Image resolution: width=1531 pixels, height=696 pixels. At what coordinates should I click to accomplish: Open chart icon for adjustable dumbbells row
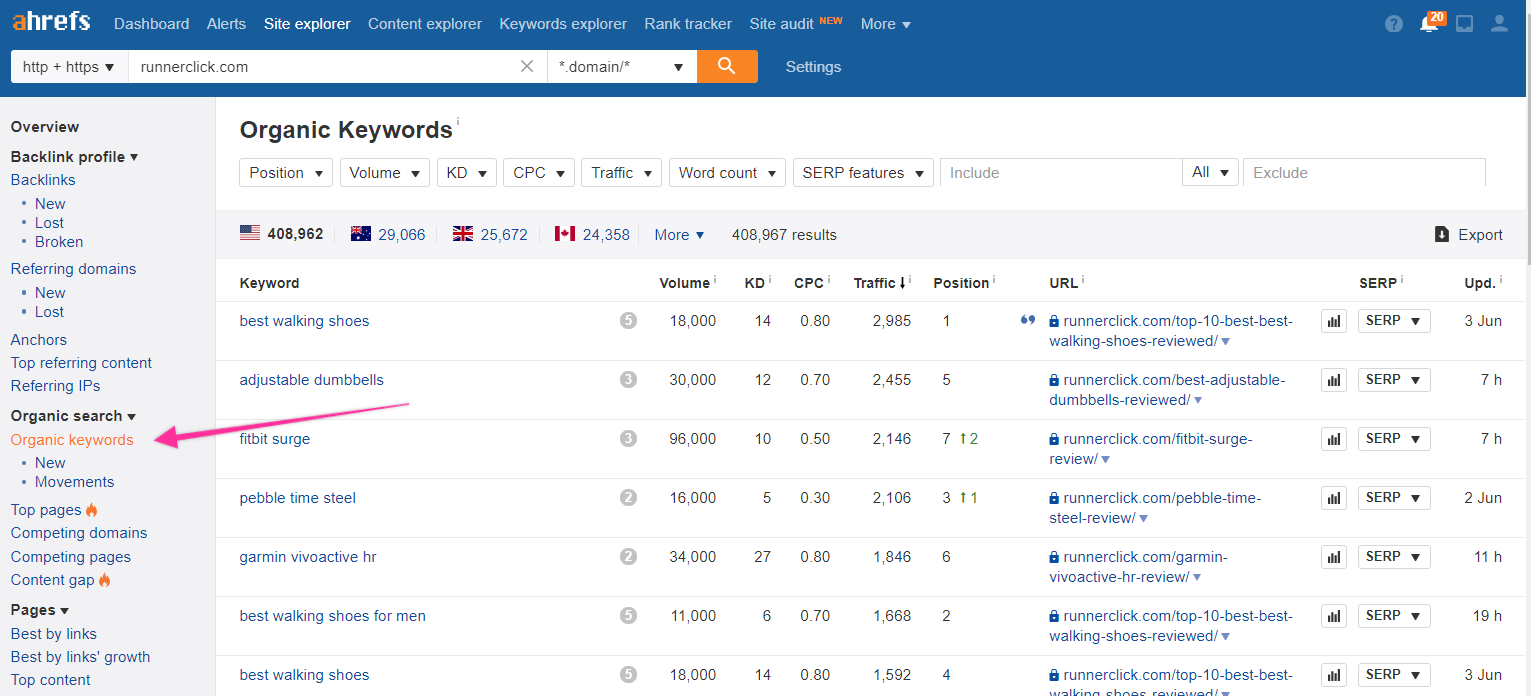pos(1334,380)
